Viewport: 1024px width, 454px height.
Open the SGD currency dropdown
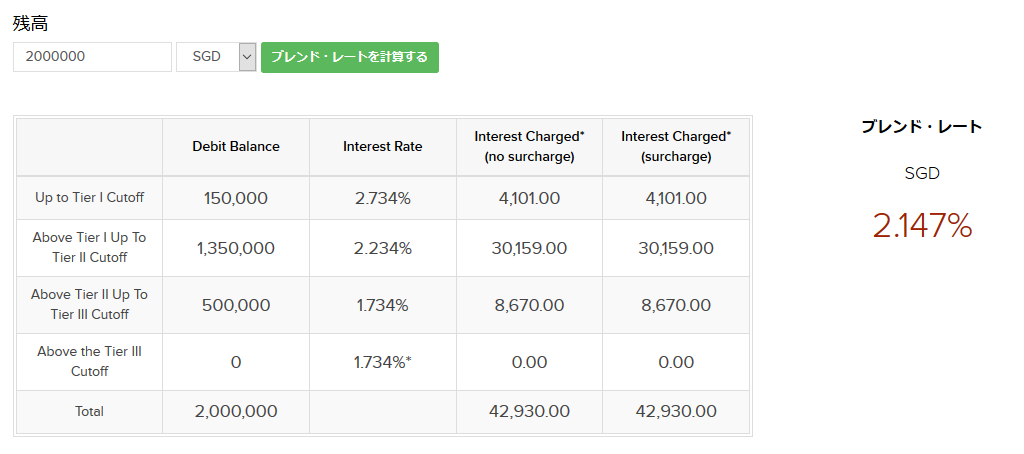207,57
